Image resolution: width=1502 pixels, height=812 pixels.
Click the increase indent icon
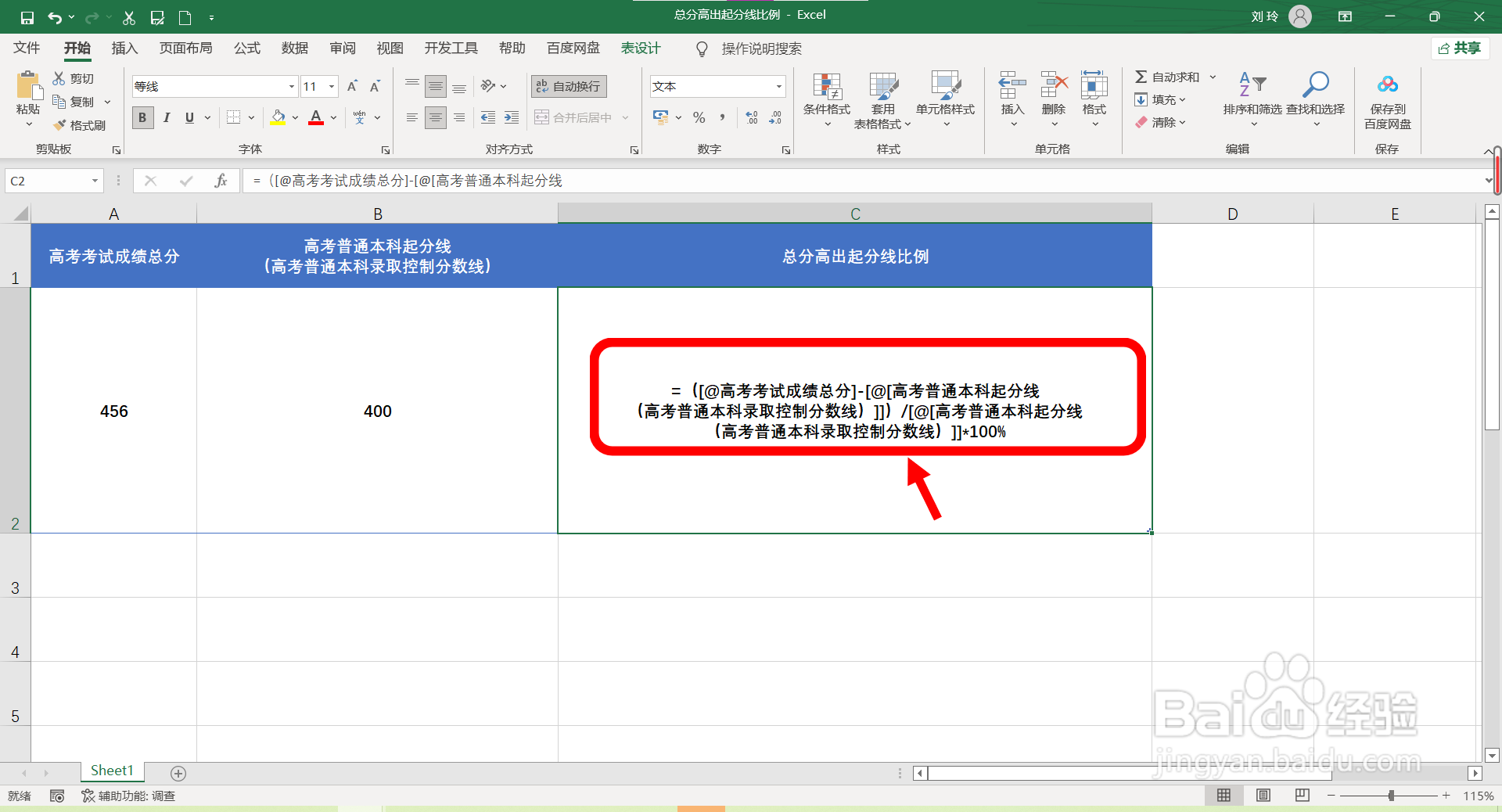pyautogui.click(x=512, y=117)
